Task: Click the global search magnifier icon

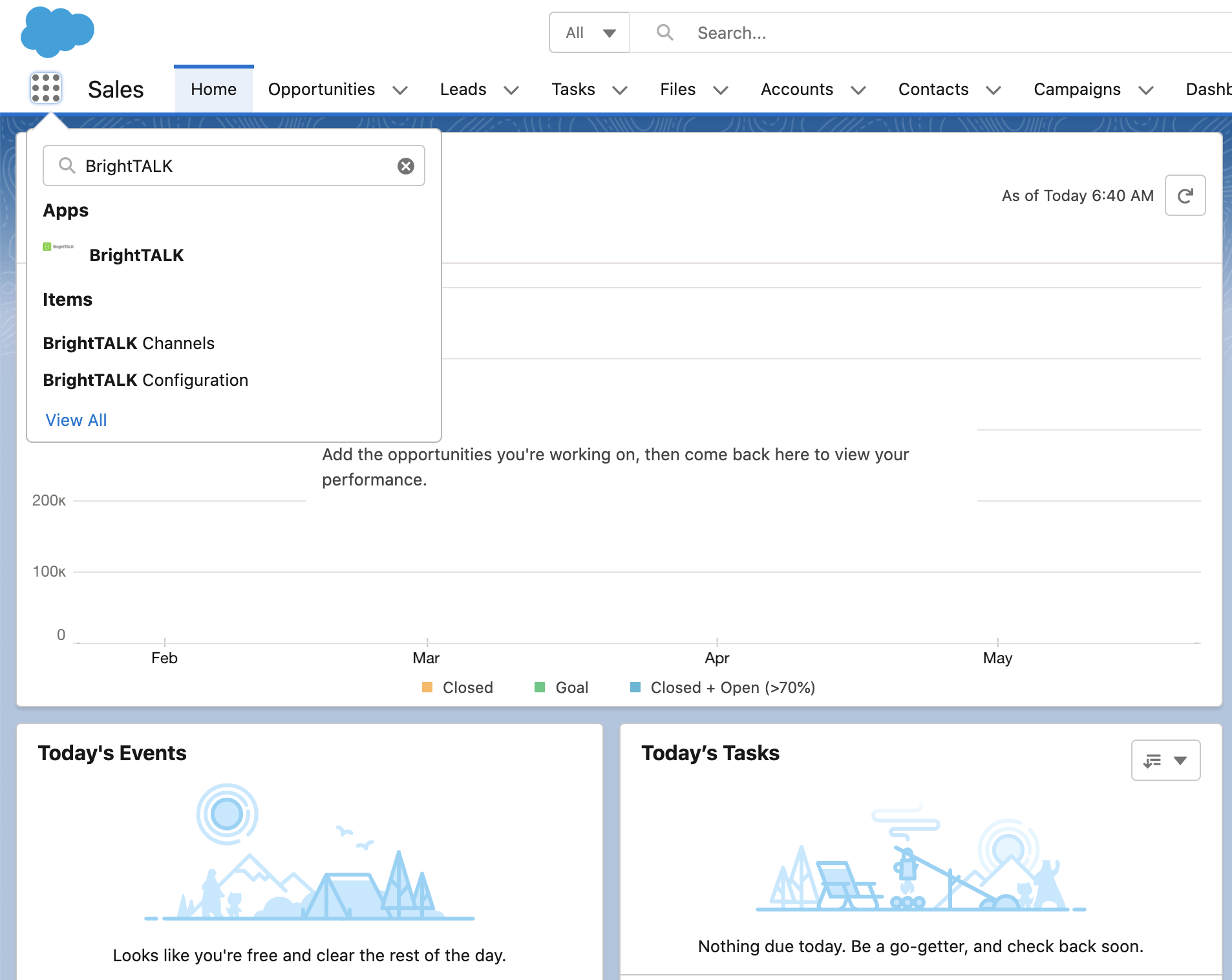Action: tap(664, 32)
